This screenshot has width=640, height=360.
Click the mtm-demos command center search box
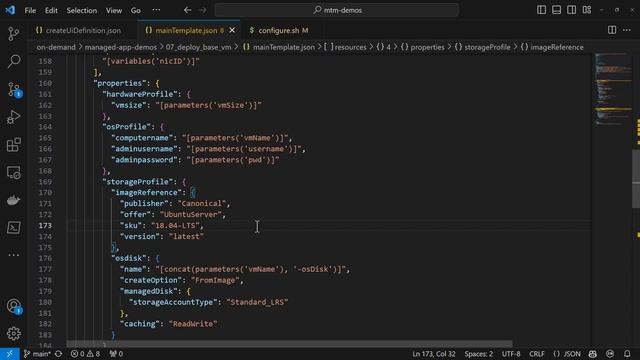click(337, 10)
